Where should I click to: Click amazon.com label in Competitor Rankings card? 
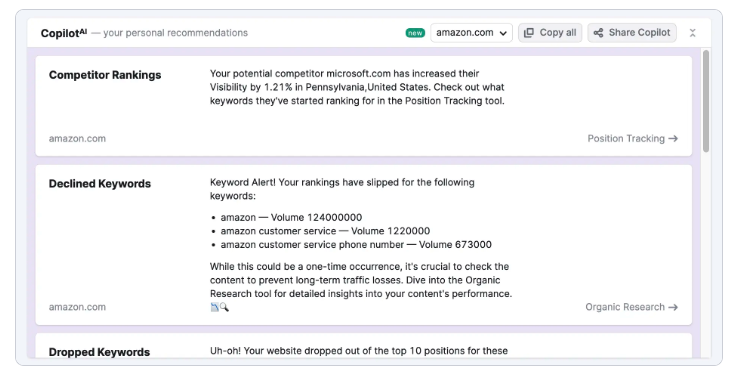coord(77,139)
